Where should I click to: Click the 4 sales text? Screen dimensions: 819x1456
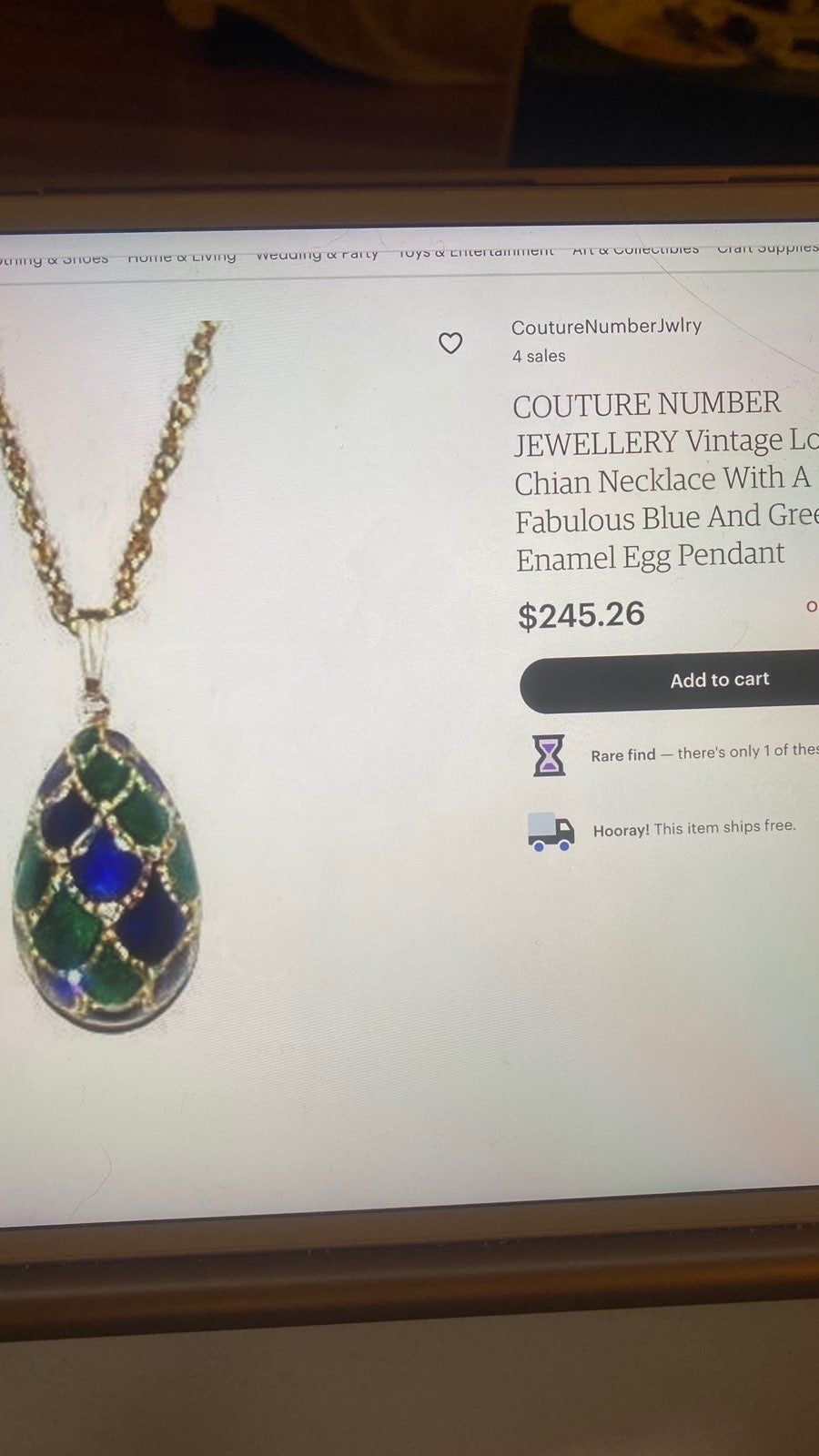click(539, 356)
